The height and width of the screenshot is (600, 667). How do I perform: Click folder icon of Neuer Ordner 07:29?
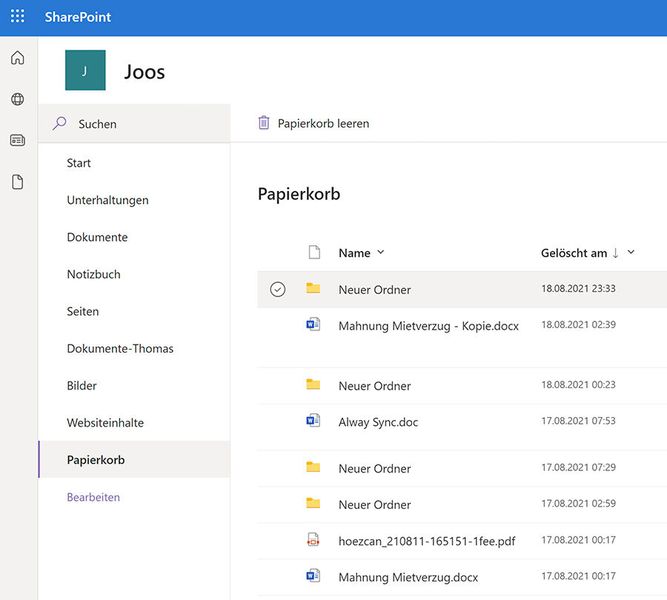(x=313, y=467)
